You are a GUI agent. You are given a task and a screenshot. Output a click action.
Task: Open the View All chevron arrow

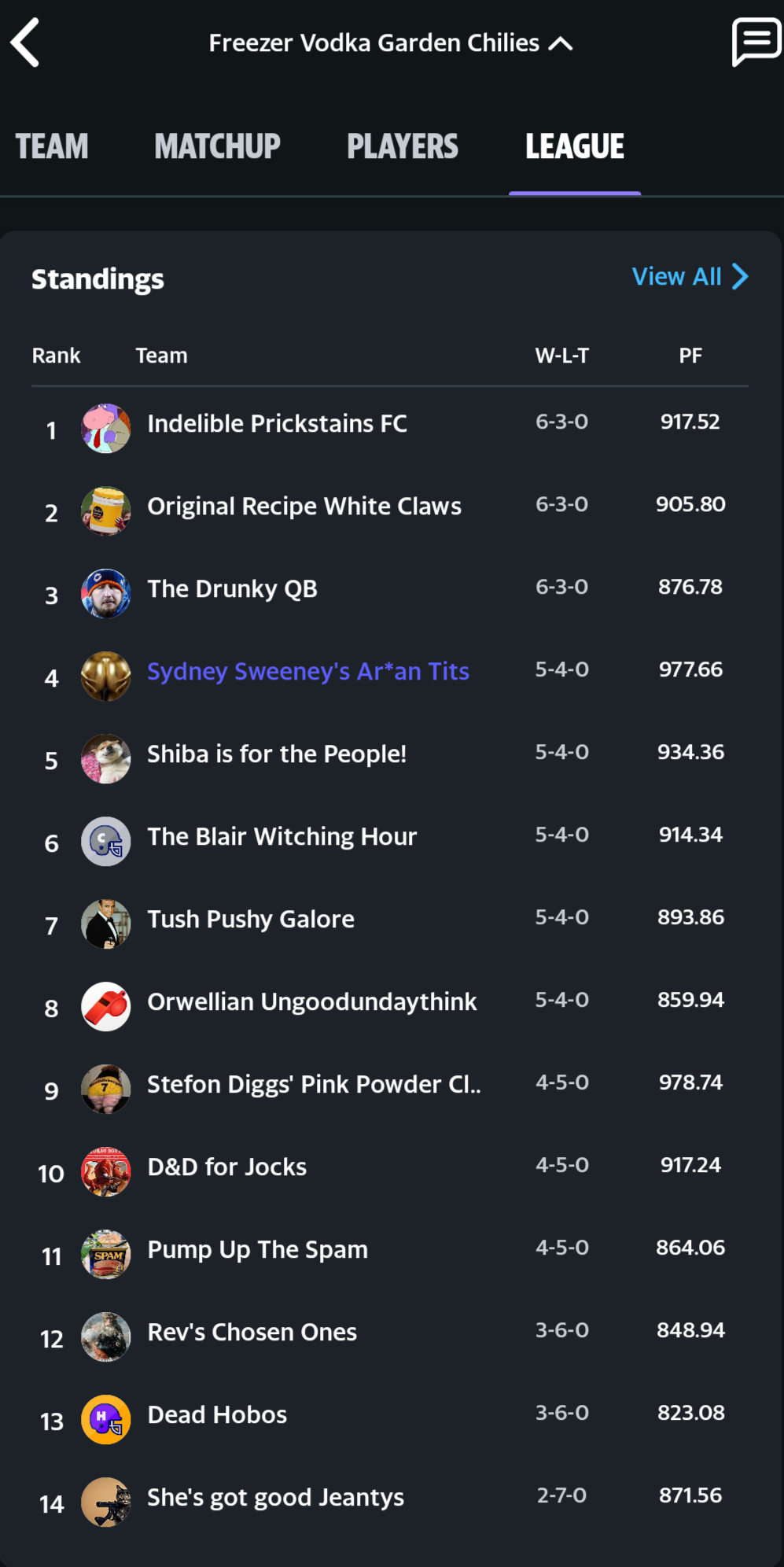click(740, 277)
